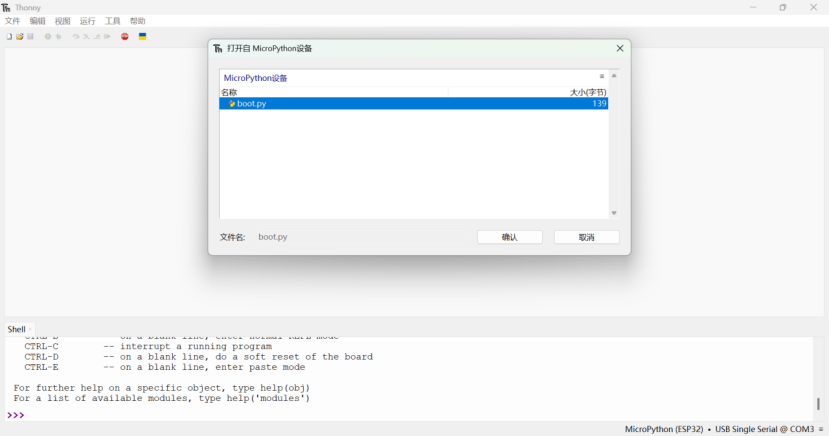Open the 视图 menu
Viewport: 829px width, 436px height.
[62, 21]
